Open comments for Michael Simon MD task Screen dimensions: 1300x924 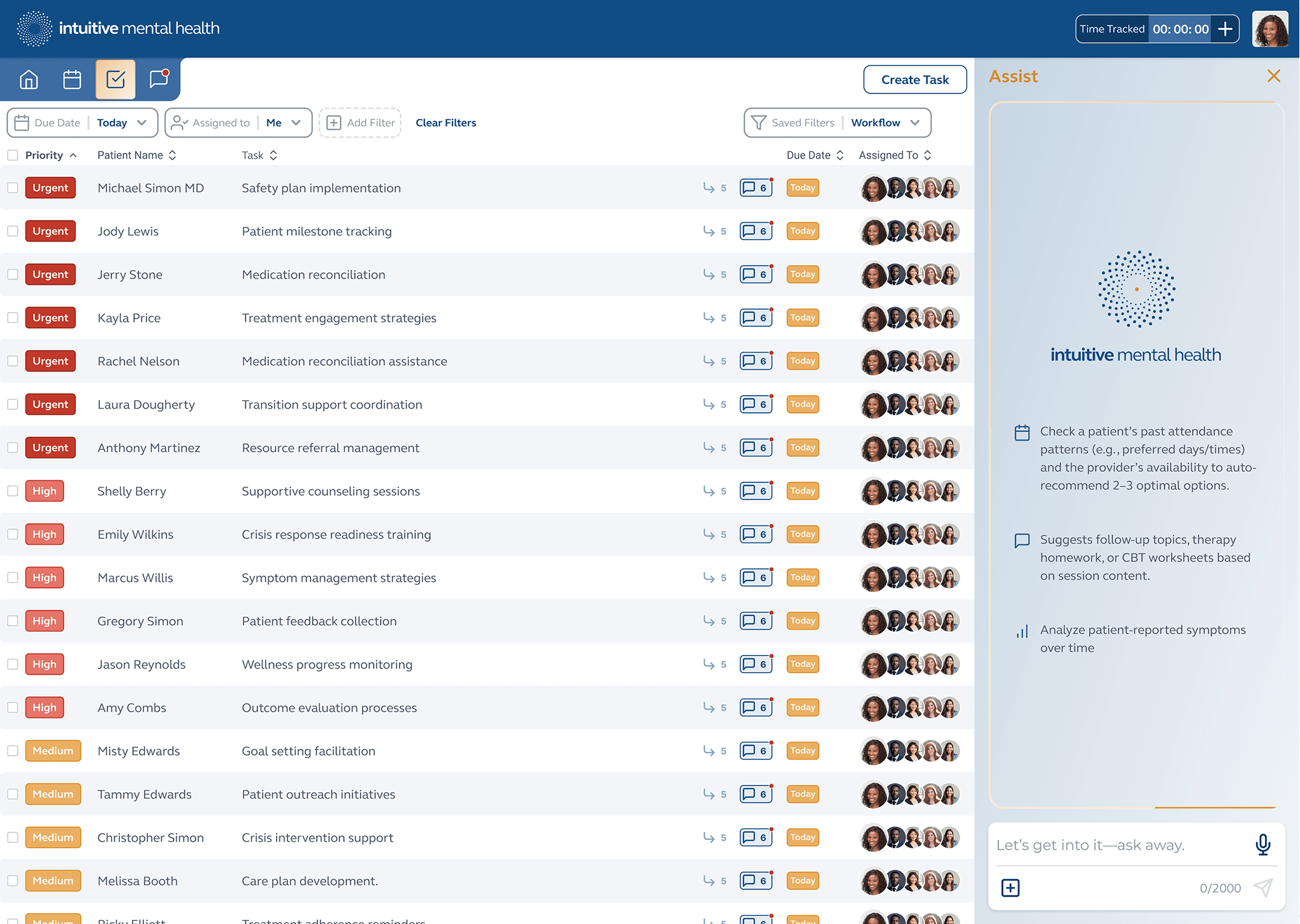[756, 188]
